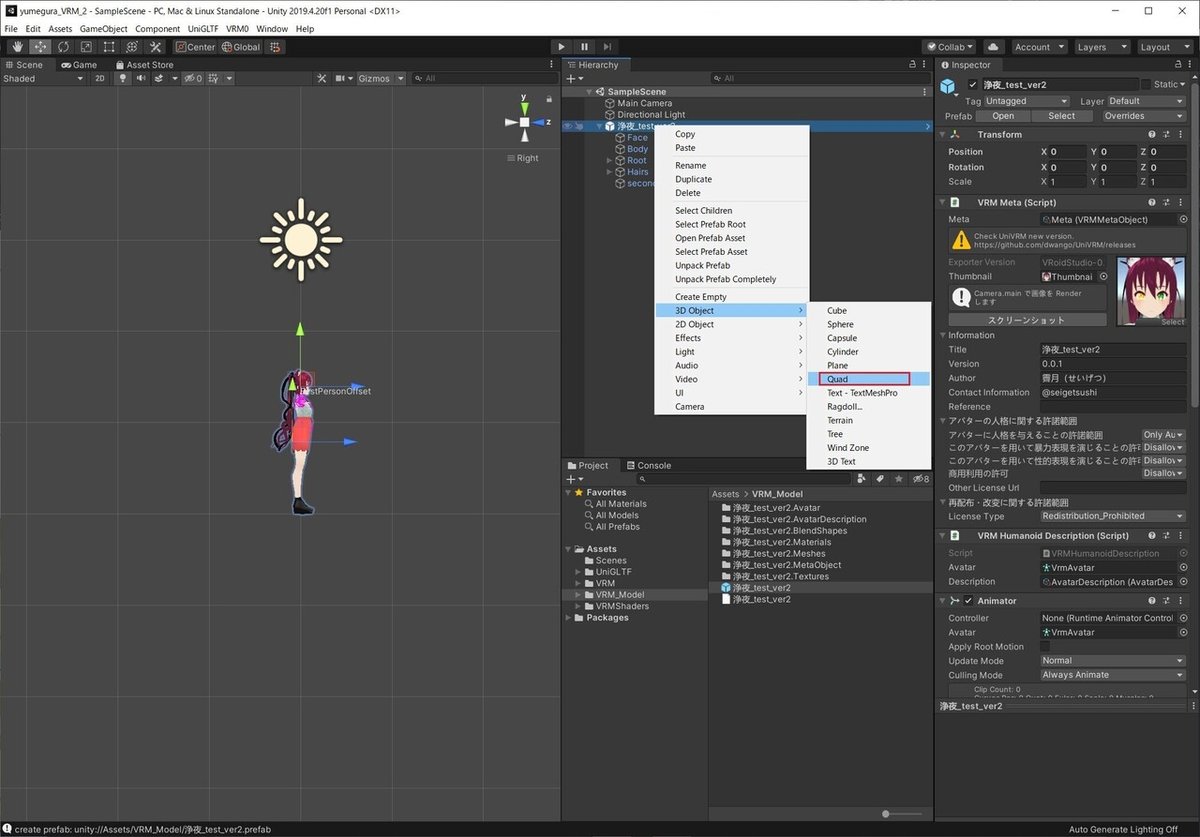The width and height of the screenshot is (1200, 837).
Task: Switch to the Console tab
Action: (x=648, y=465)
